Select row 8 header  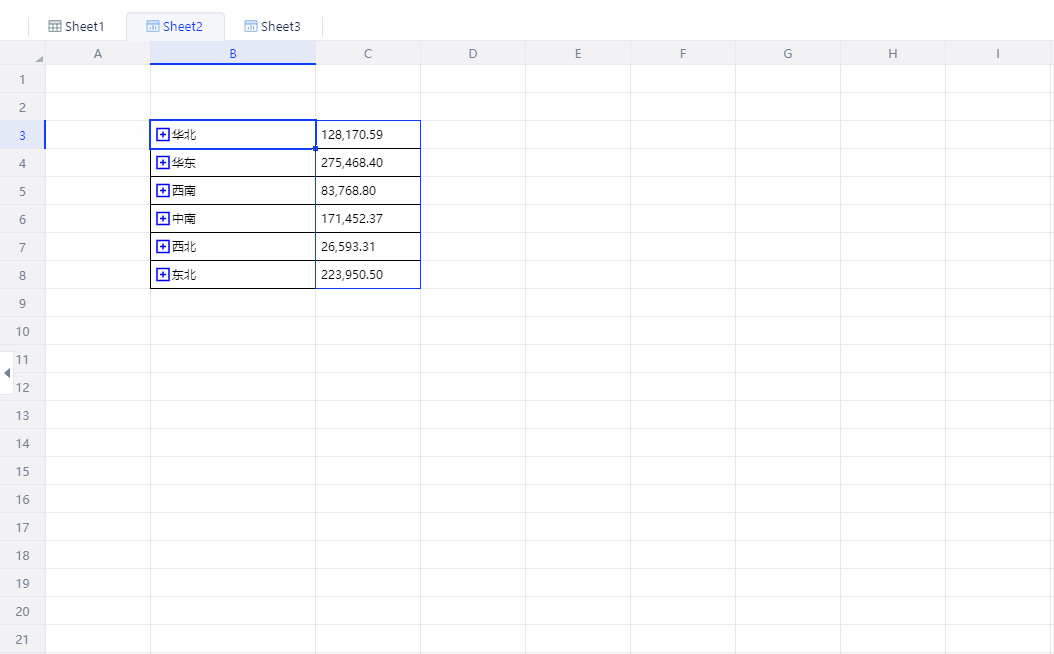(22, 275)
